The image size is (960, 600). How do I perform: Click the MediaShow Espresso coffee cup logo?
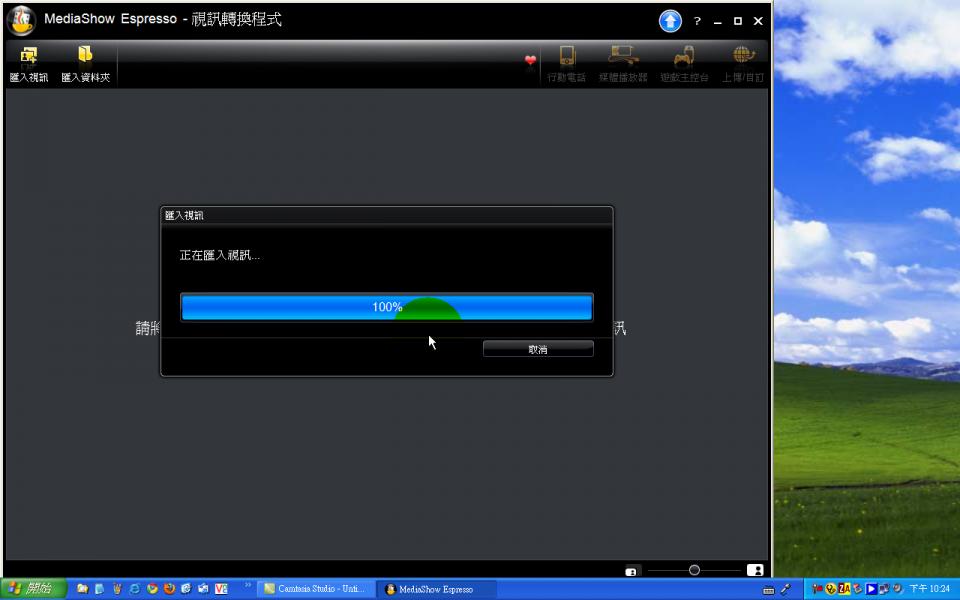tap(22, 20)
